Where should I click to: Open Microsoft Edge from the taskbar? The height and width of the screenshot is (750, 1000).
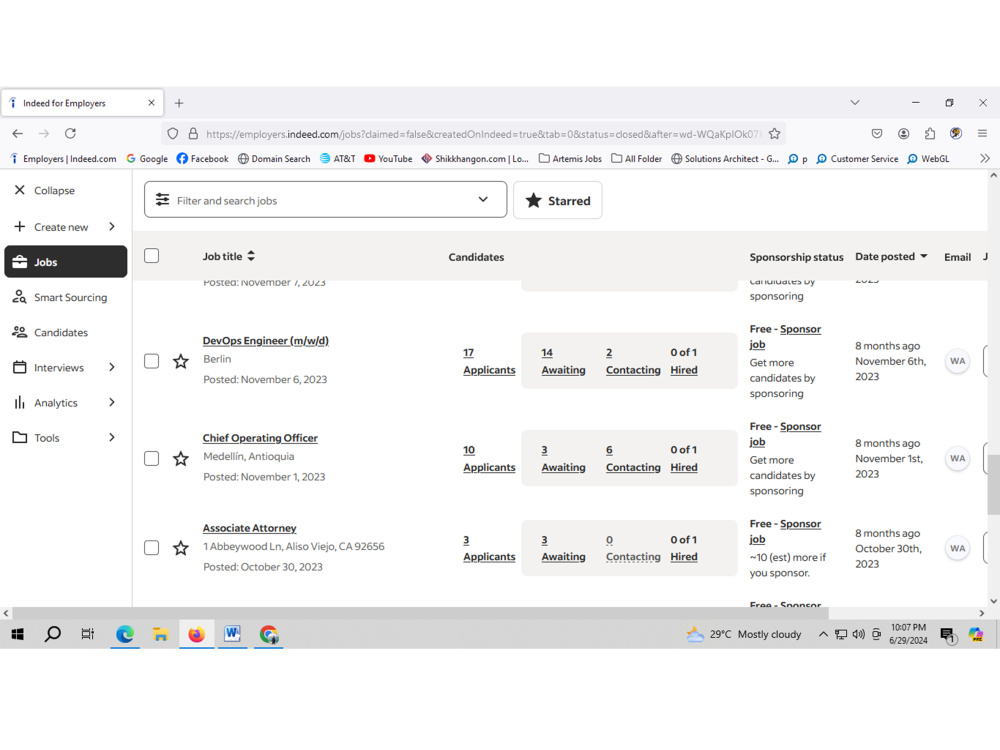click(x=125, y=634)
